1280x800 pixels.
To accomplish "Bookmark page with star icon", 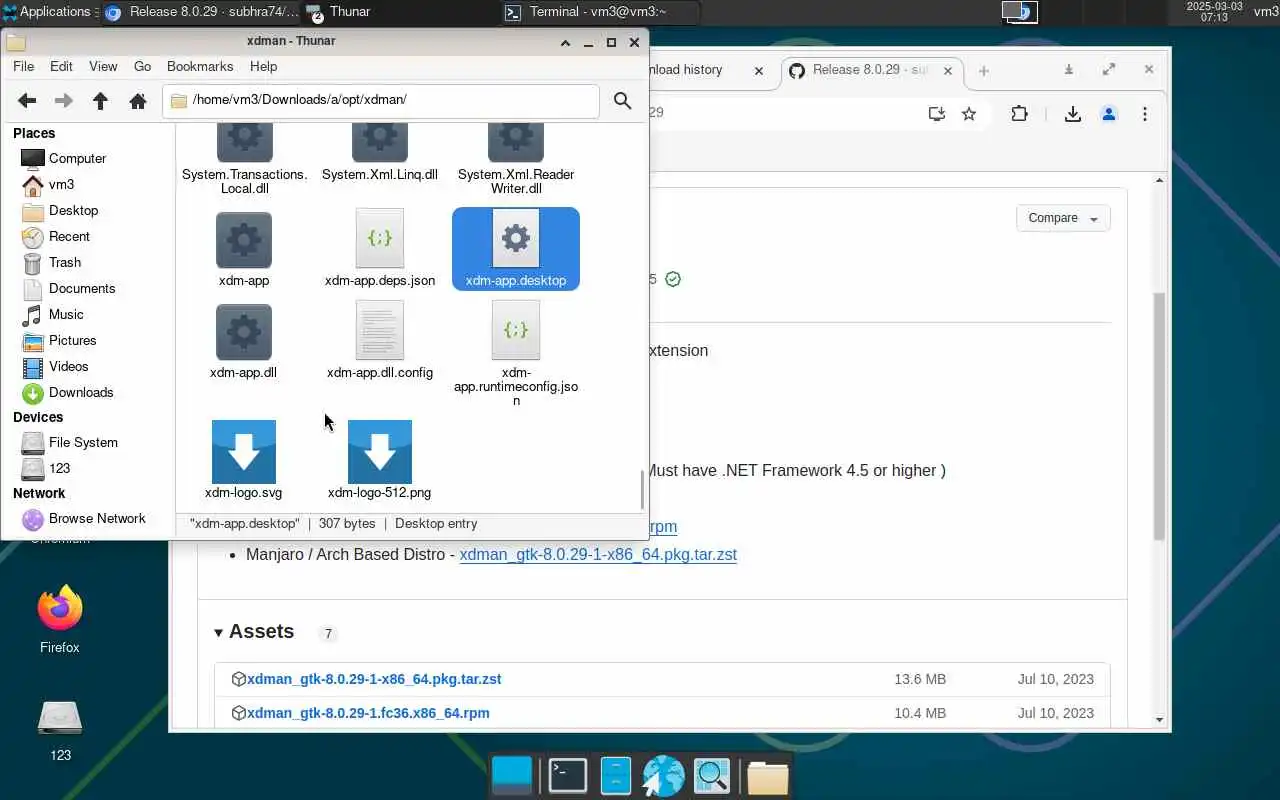I will click(969, 114).
